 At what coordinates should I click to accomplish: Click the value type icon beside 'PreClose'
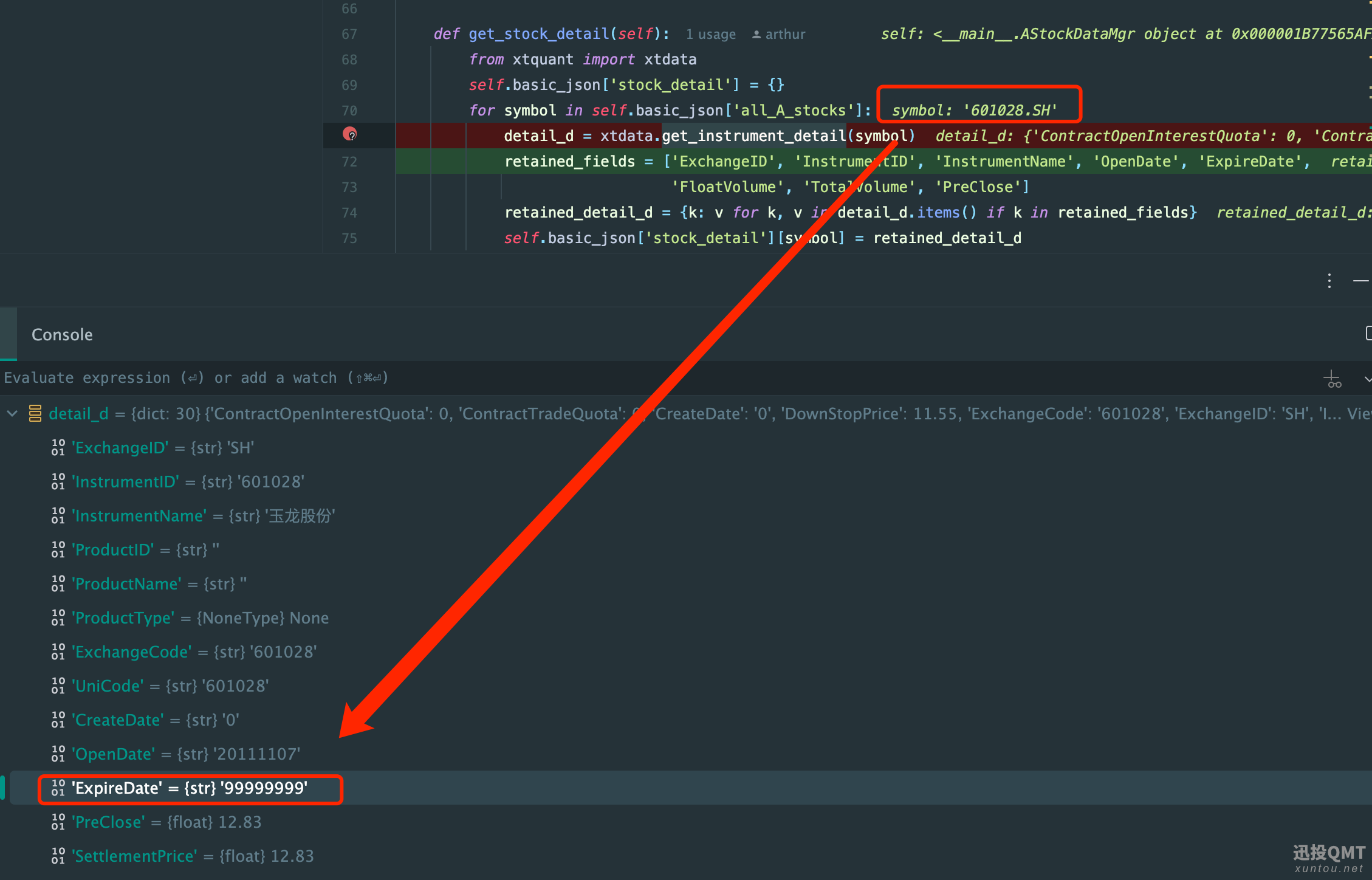pos(58,822)
